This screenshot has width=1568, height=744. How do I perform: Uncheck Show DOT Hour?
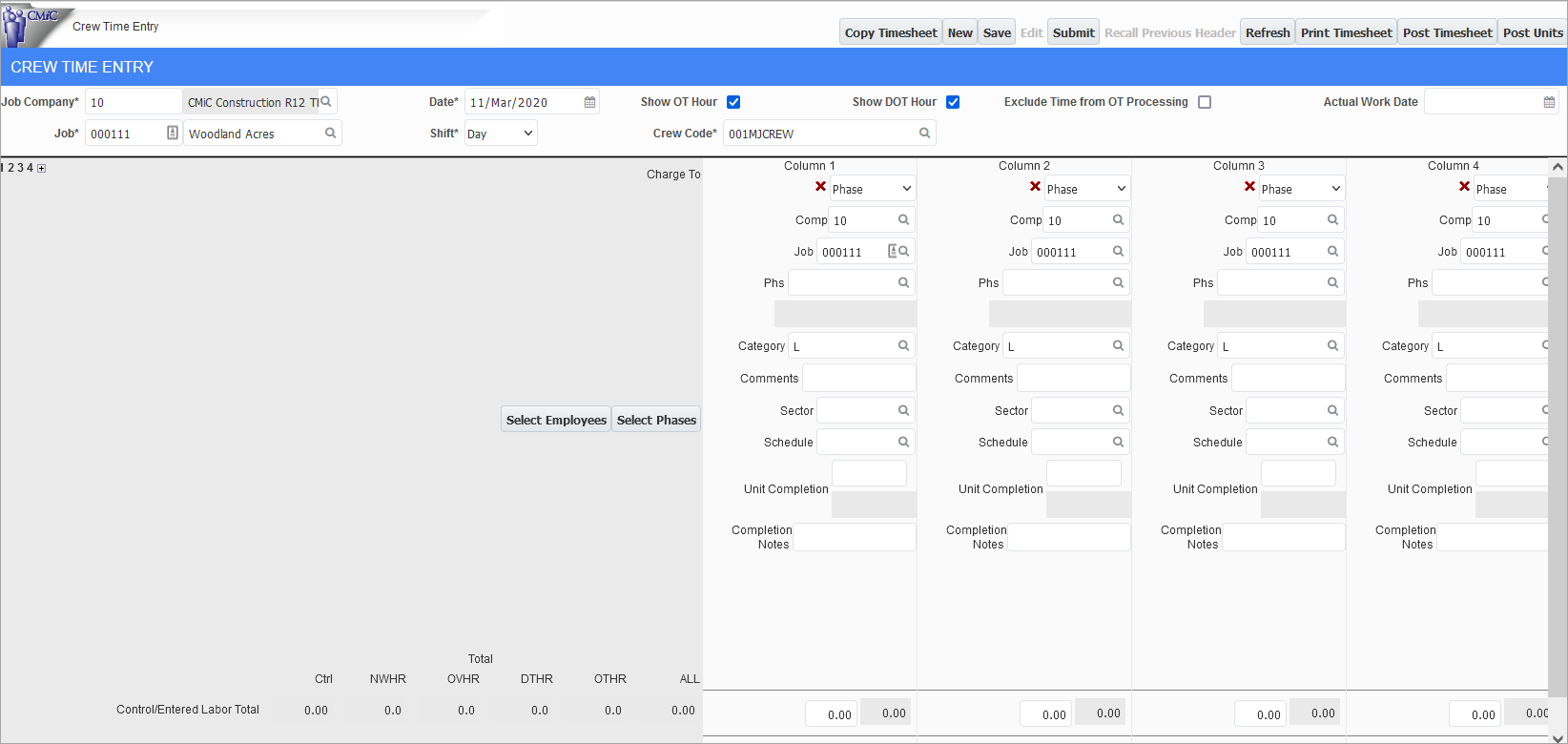click(x=953, y=102)
